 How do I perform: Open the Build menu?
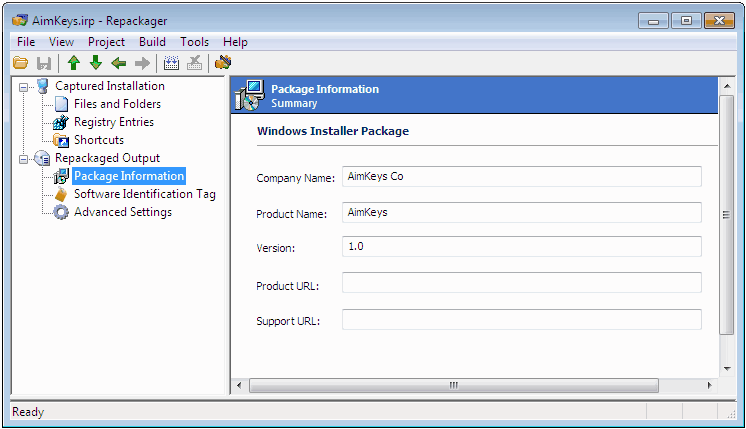153,42
